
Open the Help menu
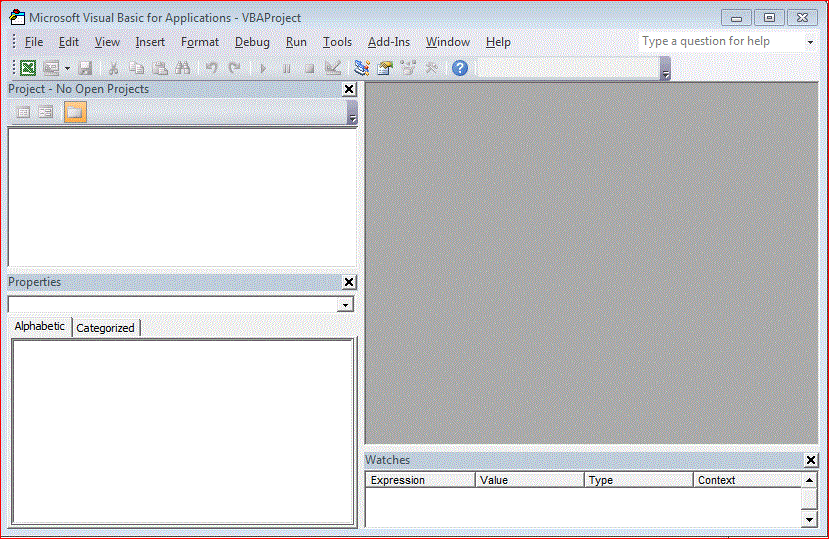coord(498,42)
